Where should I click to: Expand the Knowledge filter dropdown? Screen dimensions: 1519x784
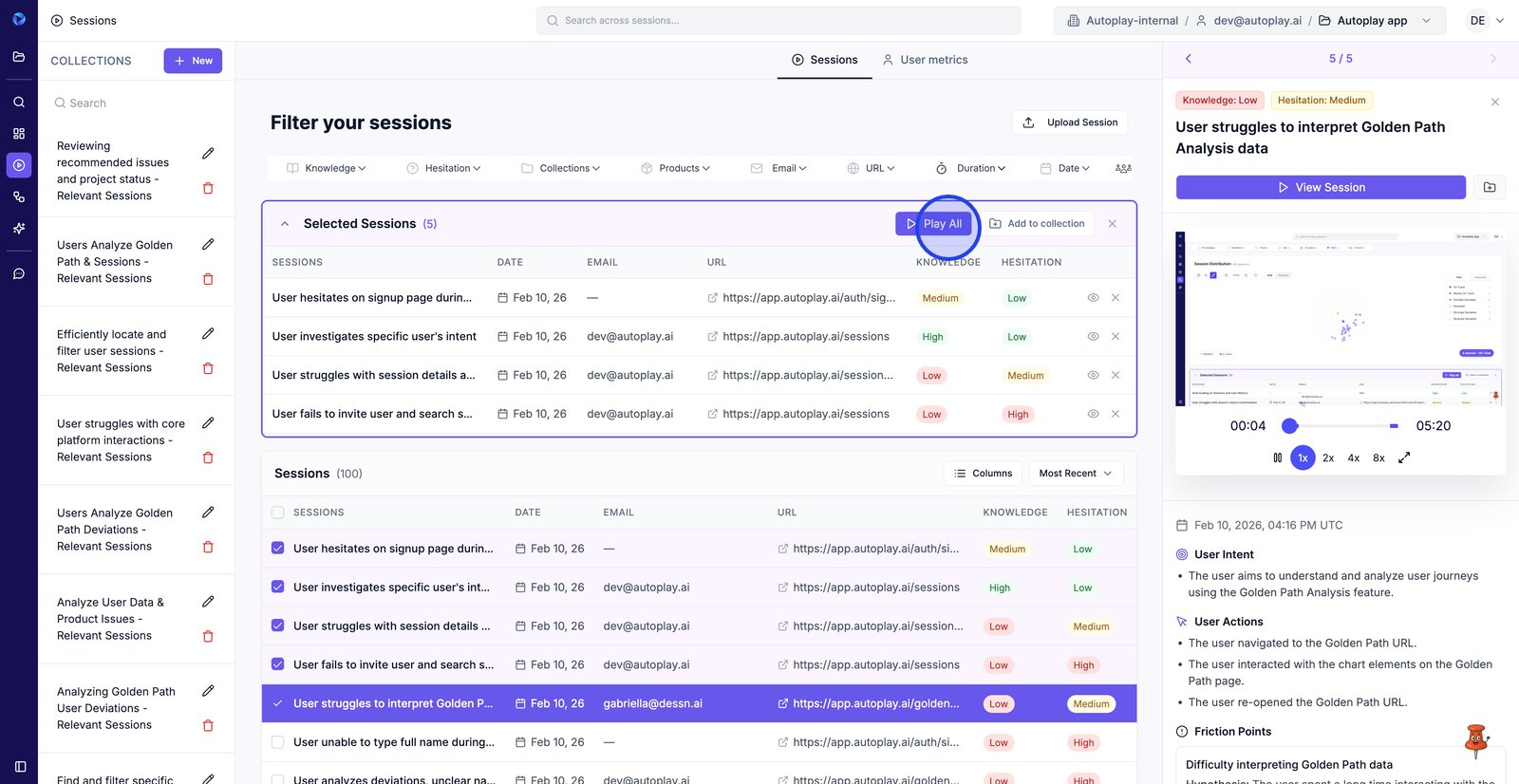pyautogui.click(x=327, y=168)
